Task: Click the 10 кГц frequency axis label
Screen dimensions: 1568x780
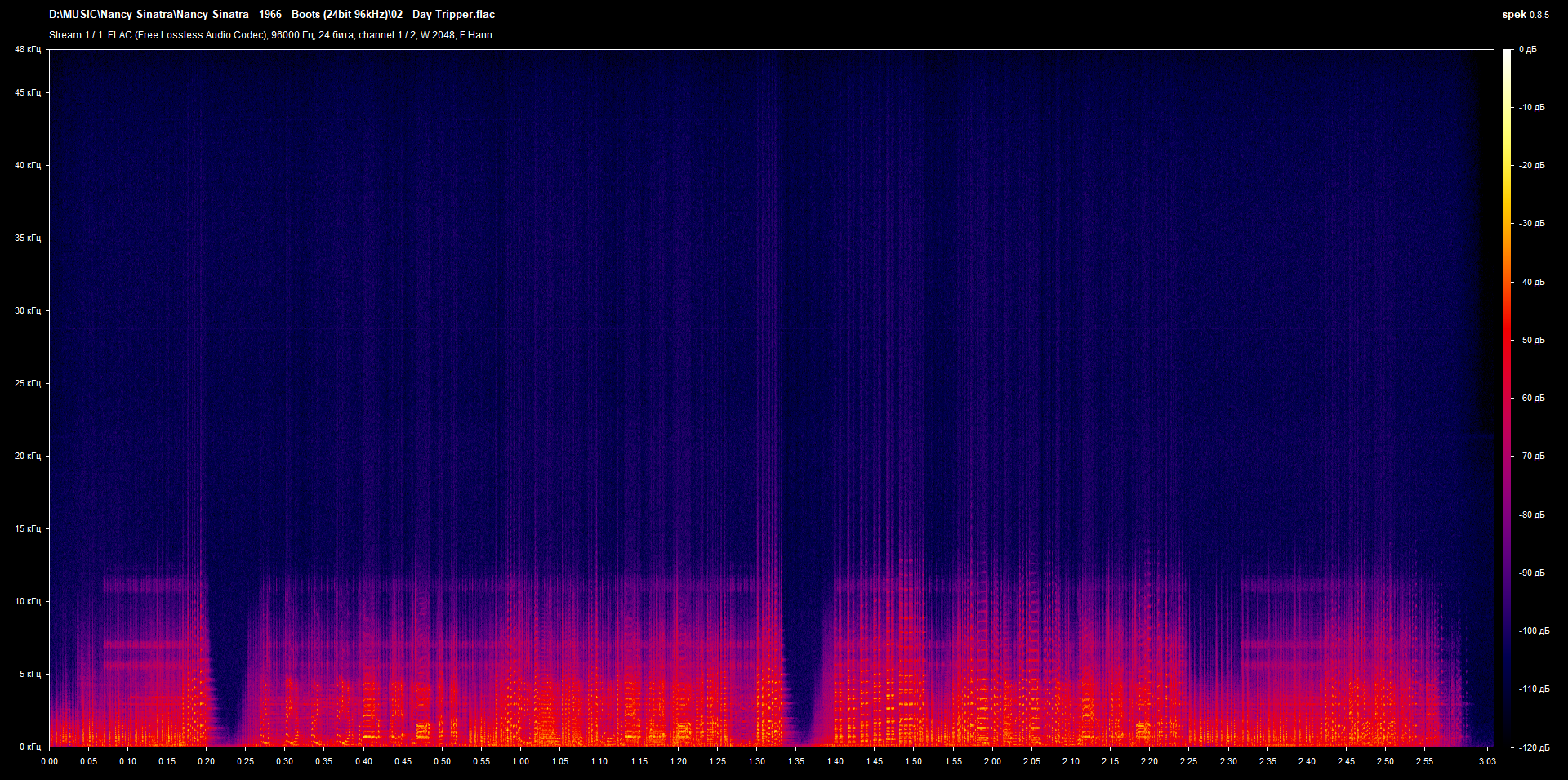Action: tap(27, 602)
